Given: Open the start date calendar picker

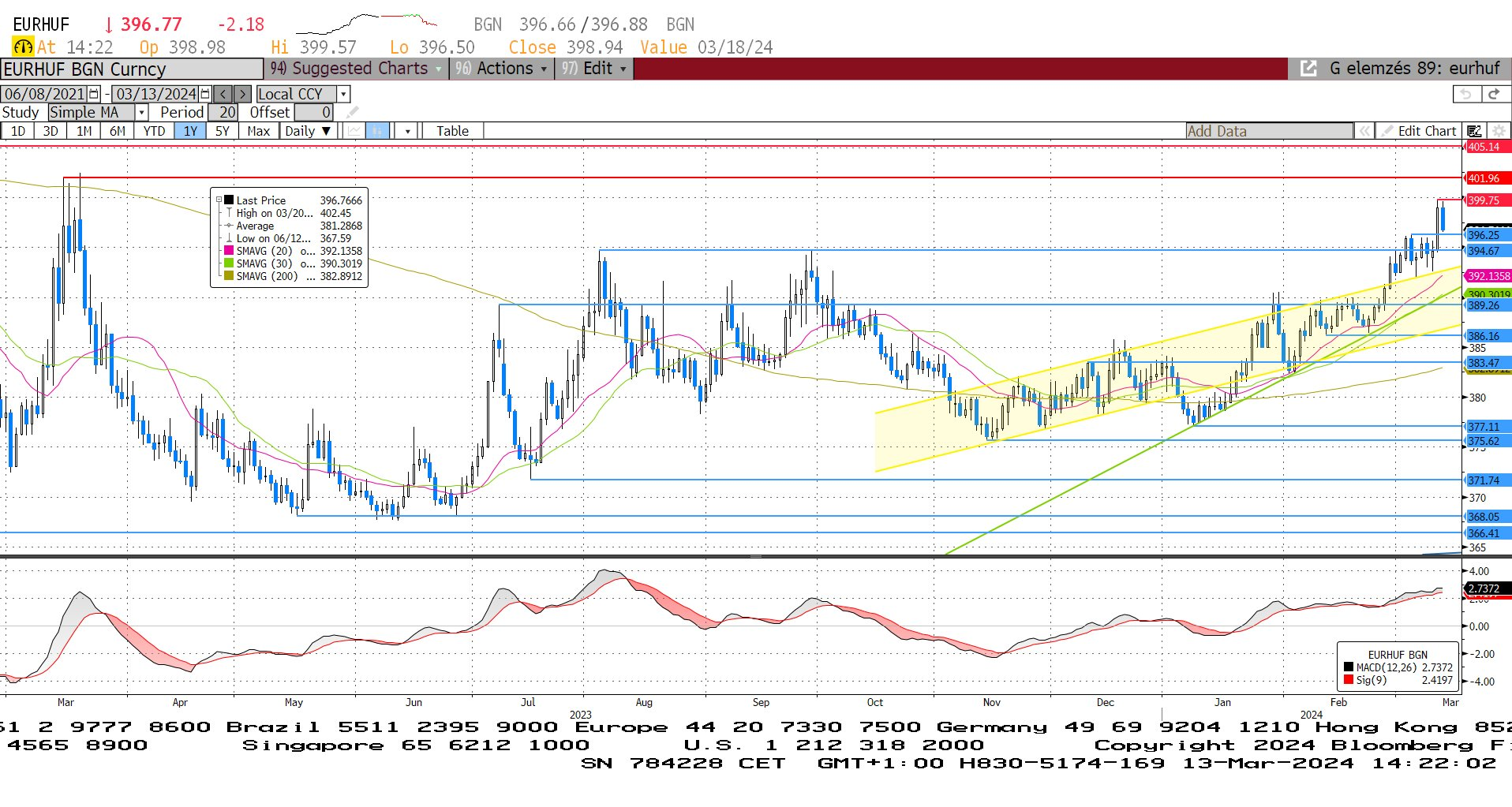Looking at the screenshot, I should (94, 94).
